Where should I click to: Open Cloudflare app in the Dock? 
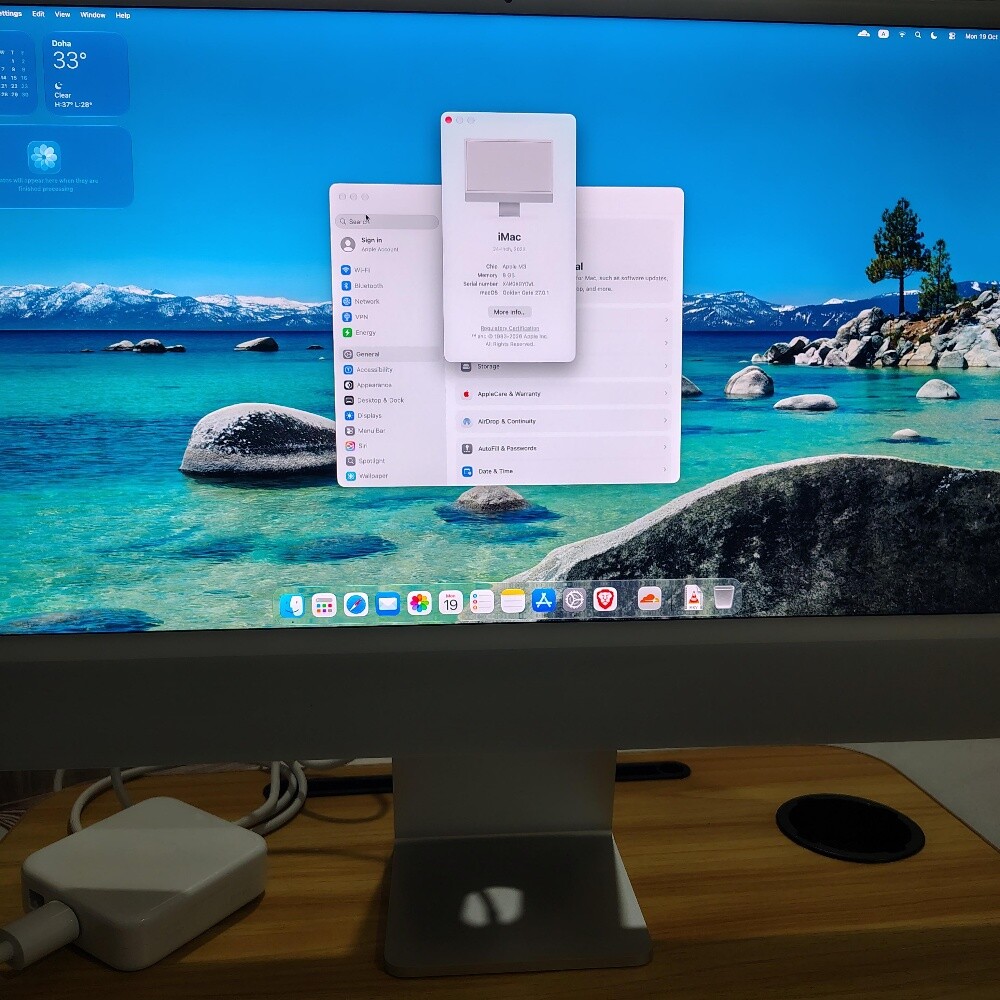pyautogui.click(x=649, y=598)
